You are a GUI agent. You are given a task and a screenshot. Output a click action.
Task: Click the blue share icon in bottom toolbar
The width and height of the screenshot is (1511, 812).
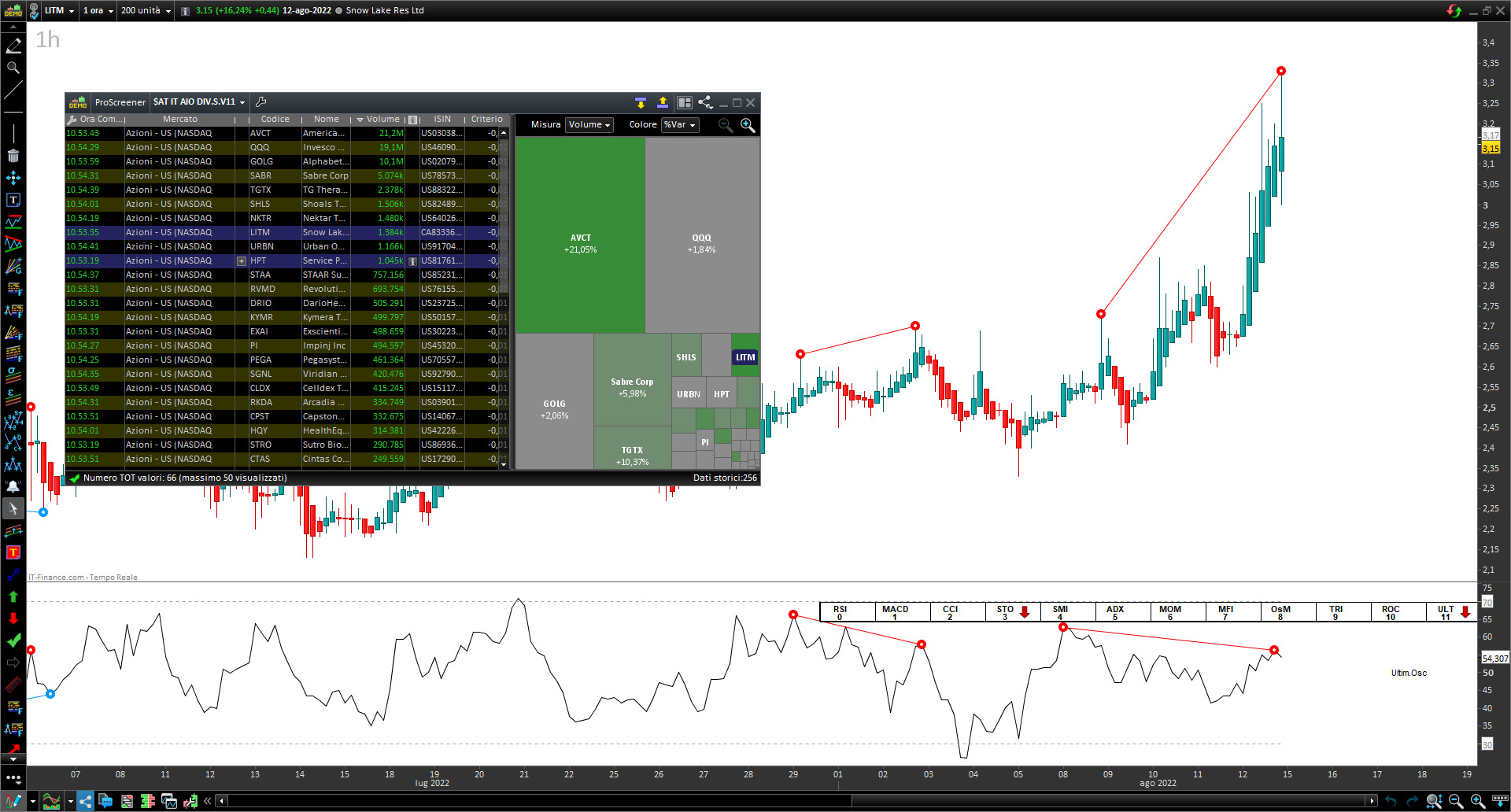pyautogui.click(x=85, y=801)
